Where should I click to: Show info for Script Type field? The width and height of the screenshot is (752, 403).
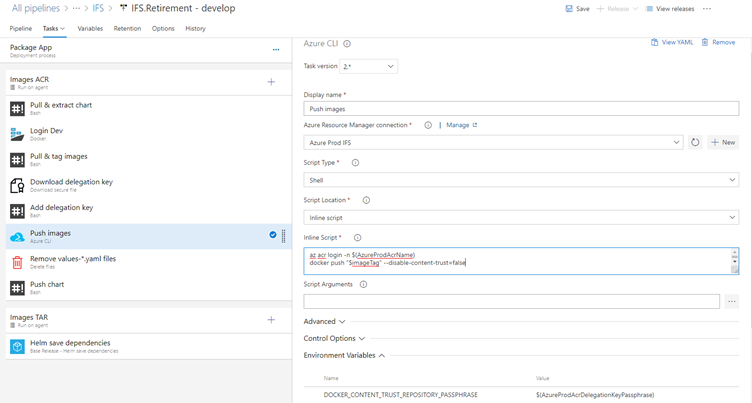coord(355,163)
